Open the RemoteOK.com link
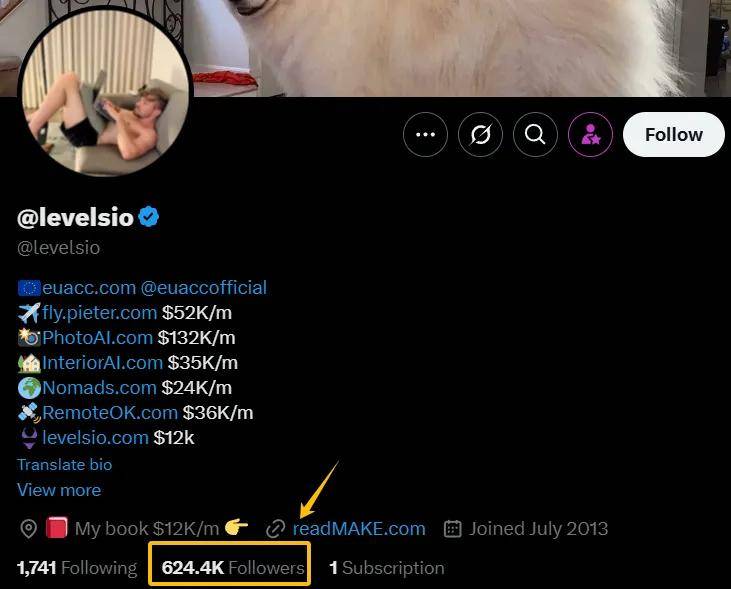Image resolution: width=731 pixels, height=589 pixels. pyautogui.click(x=110, y=413)
